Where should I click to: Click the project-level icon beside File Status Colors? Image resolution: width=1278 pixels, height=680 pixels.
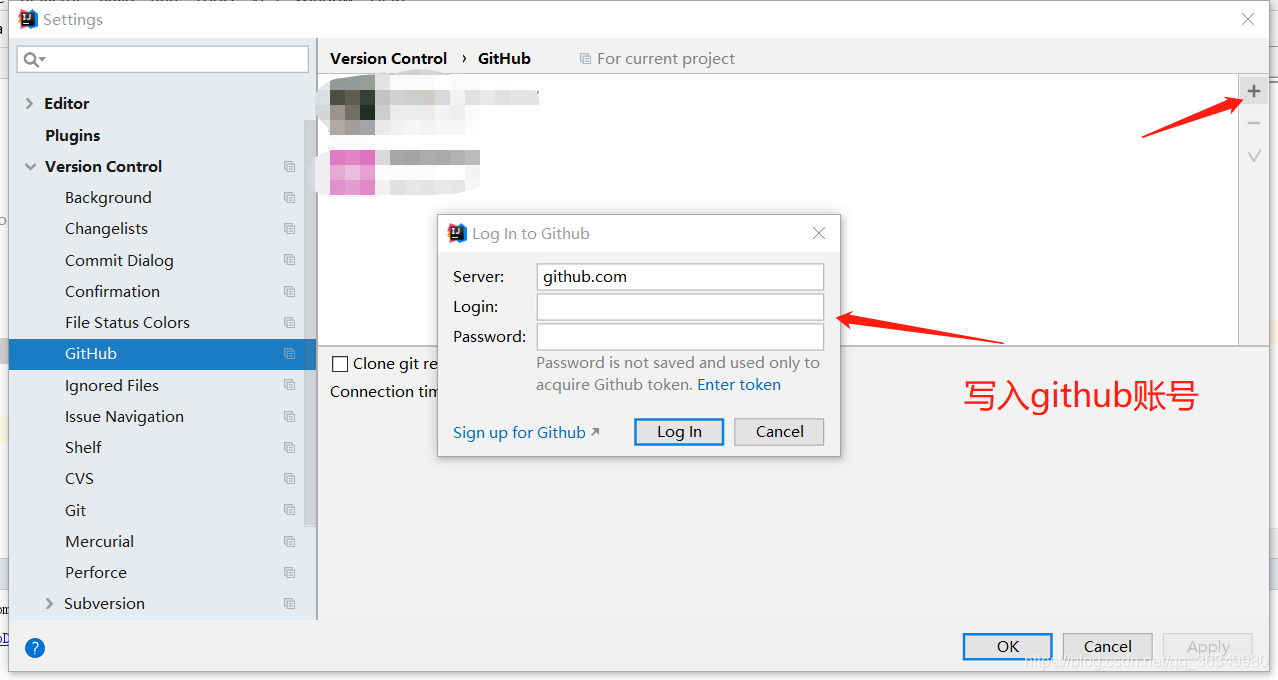point(289,323)
